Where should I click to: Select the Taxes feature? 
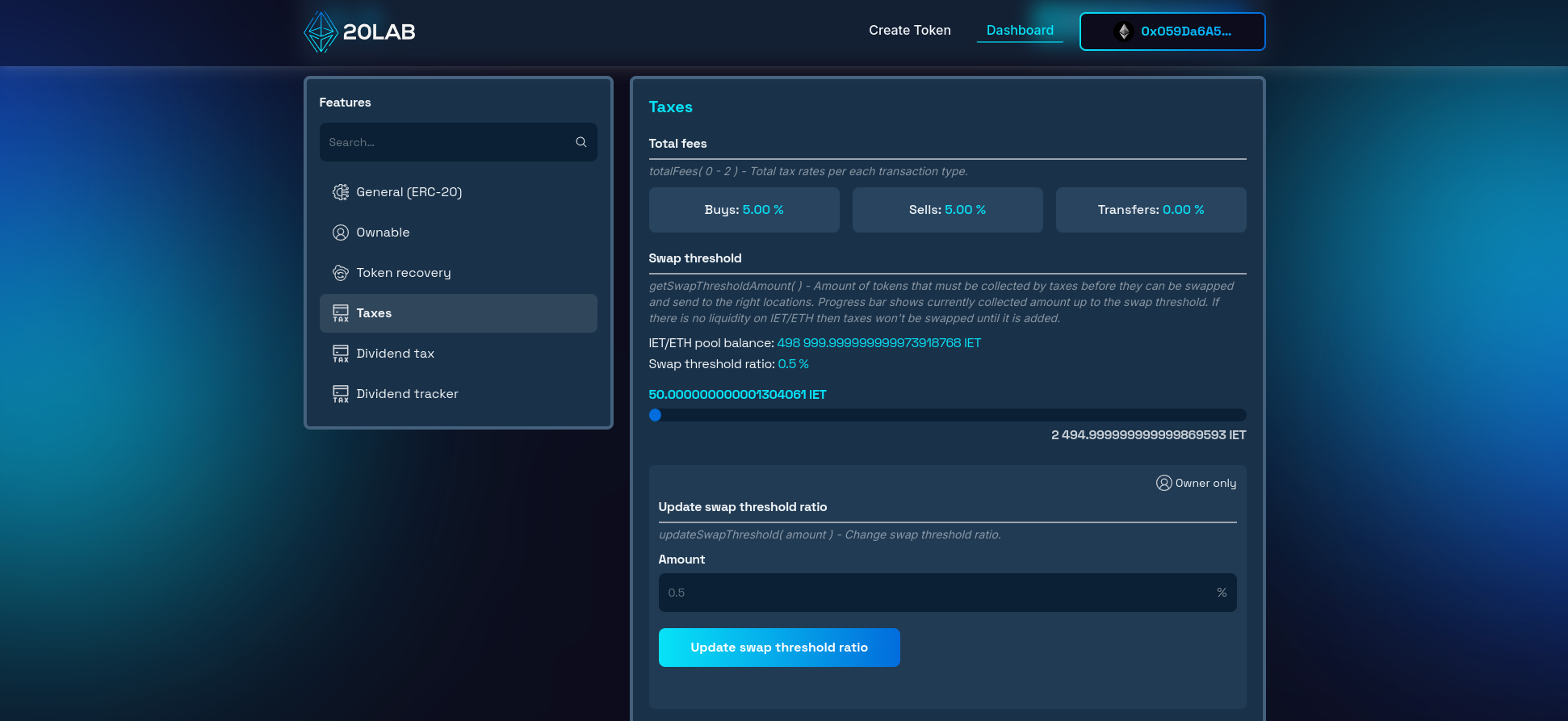[459, 313]
